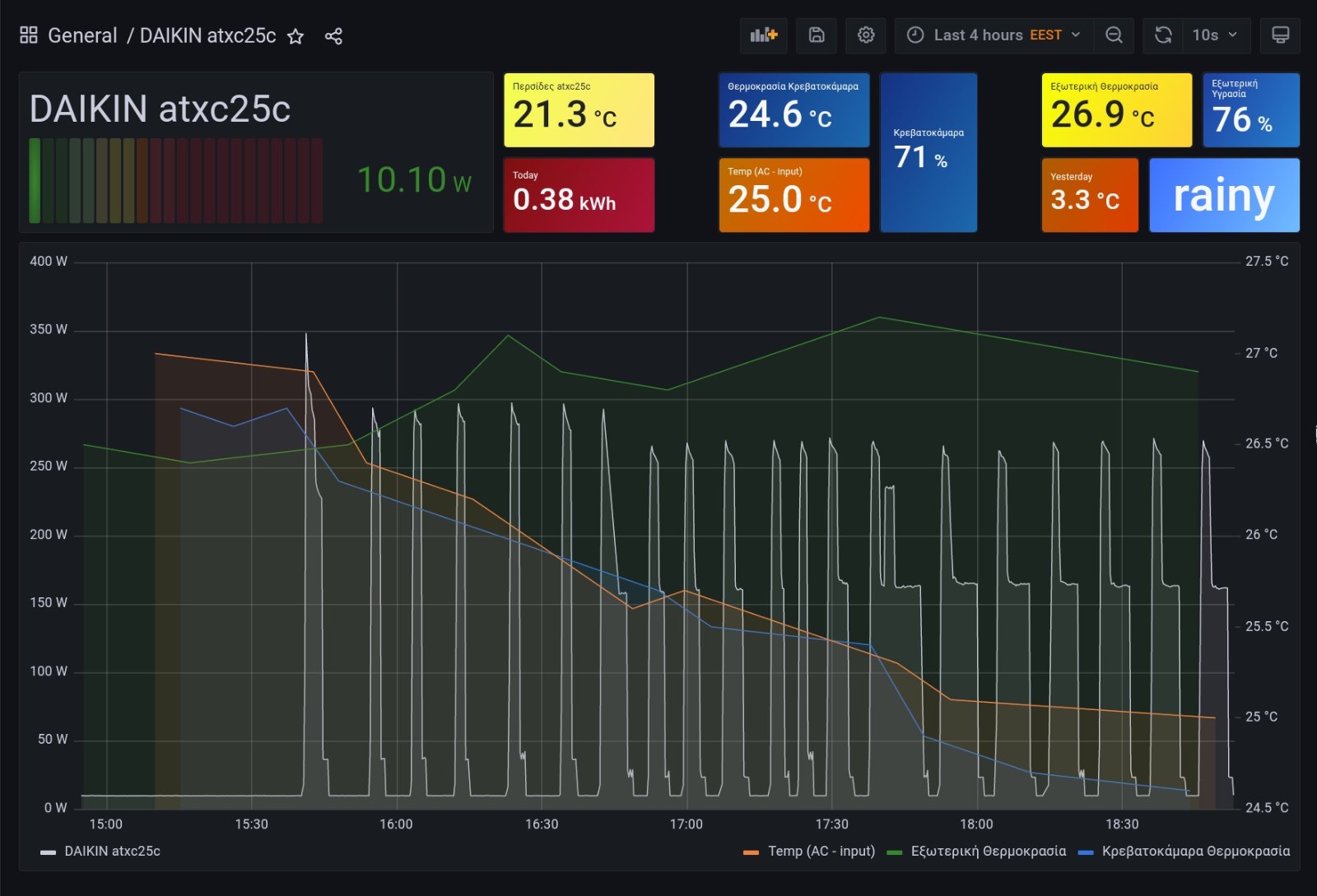1317x896 pixels.
Task: Click the LED bar gauge
Action: pyautogui.click(x=175, y=180)
